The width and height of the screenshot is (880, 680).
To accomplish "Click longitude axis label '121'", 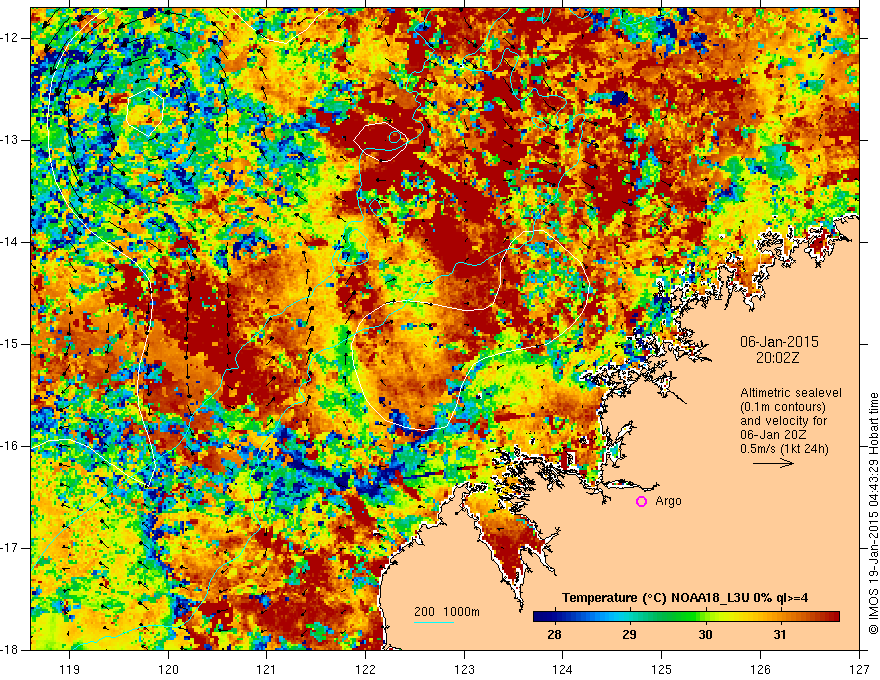I will 267,669.
